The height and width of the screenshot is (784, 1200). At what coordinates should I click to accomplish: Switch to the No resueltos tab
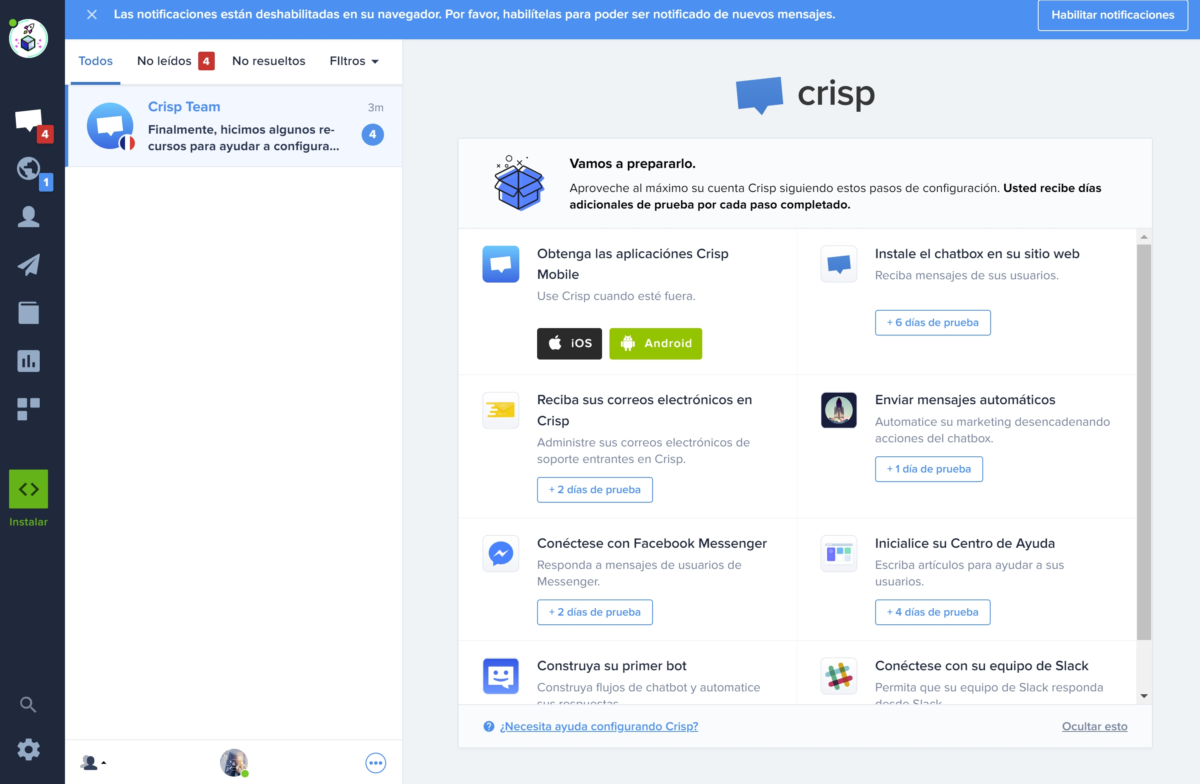click(268, 61)
